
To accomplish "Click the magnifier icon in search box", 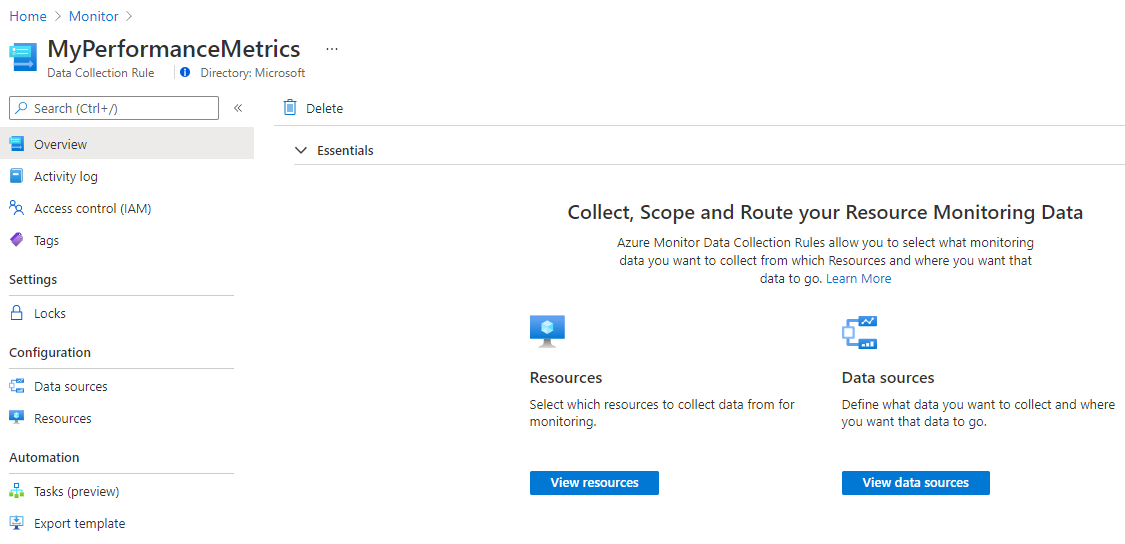I will pyautogui.click(x=22, y=108).
